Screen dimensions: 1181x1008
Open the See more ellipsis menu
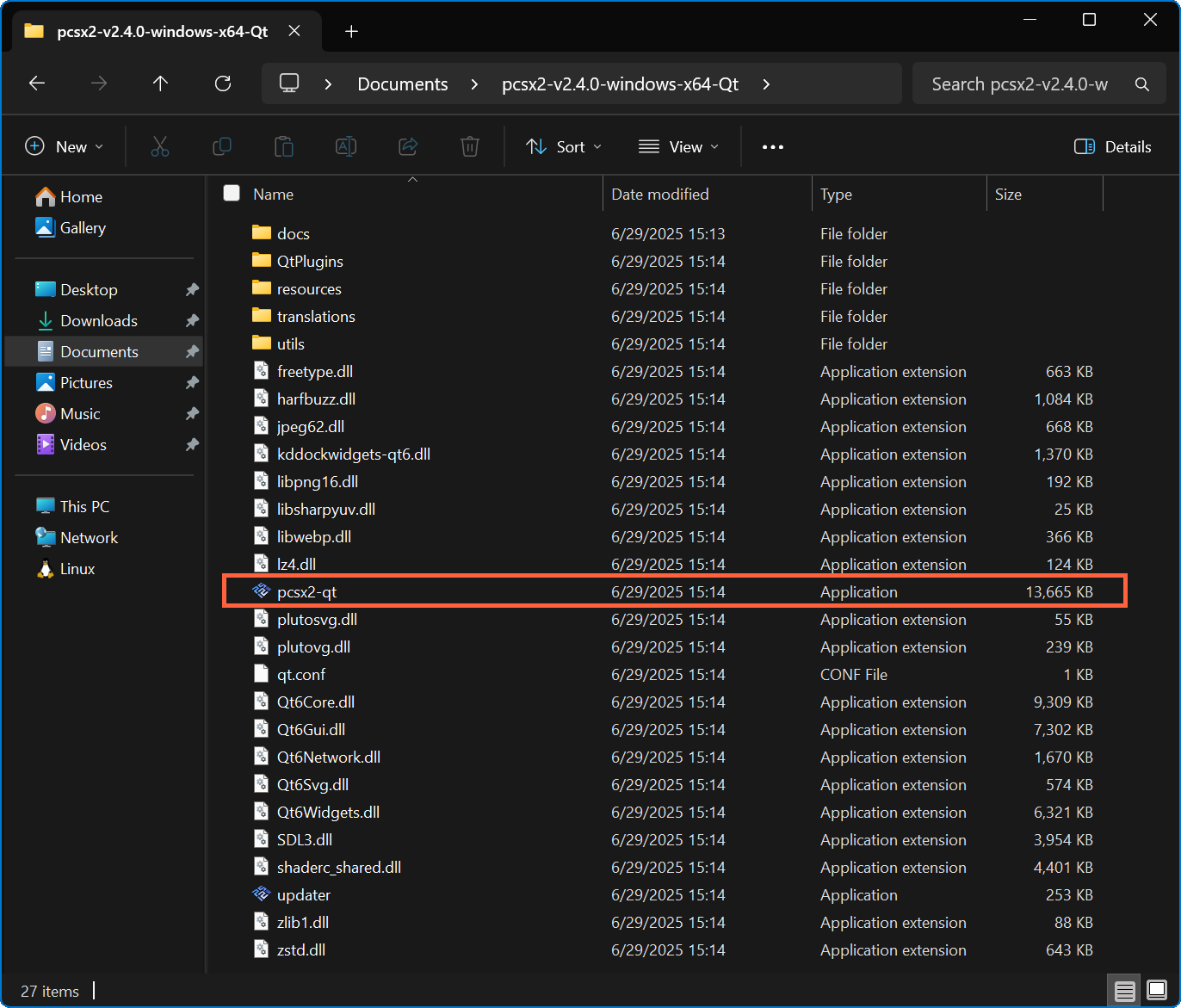click(772, 146)
